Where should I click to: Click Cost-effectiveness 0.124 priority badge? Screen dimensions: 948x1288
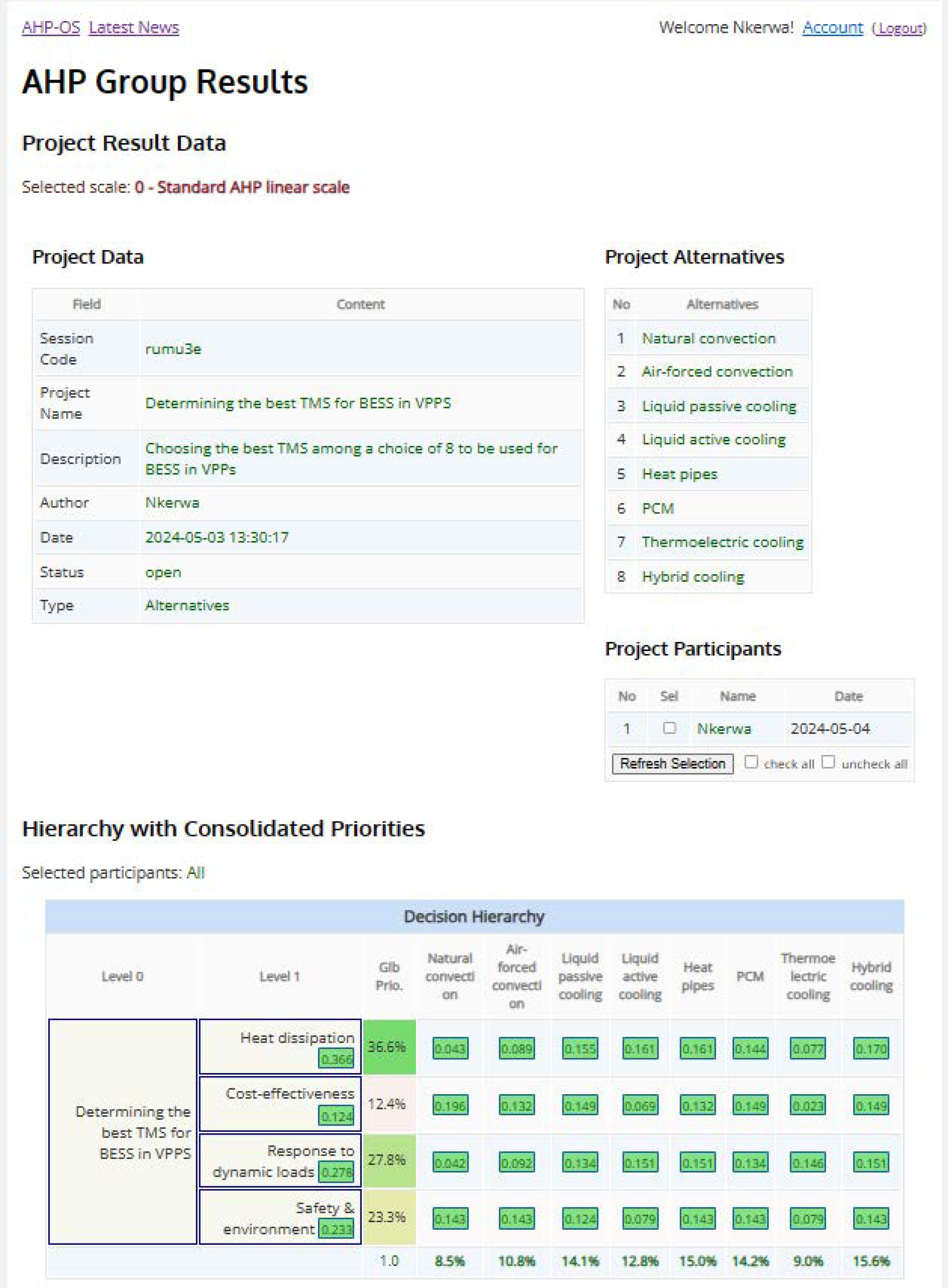pos(336,1116)
